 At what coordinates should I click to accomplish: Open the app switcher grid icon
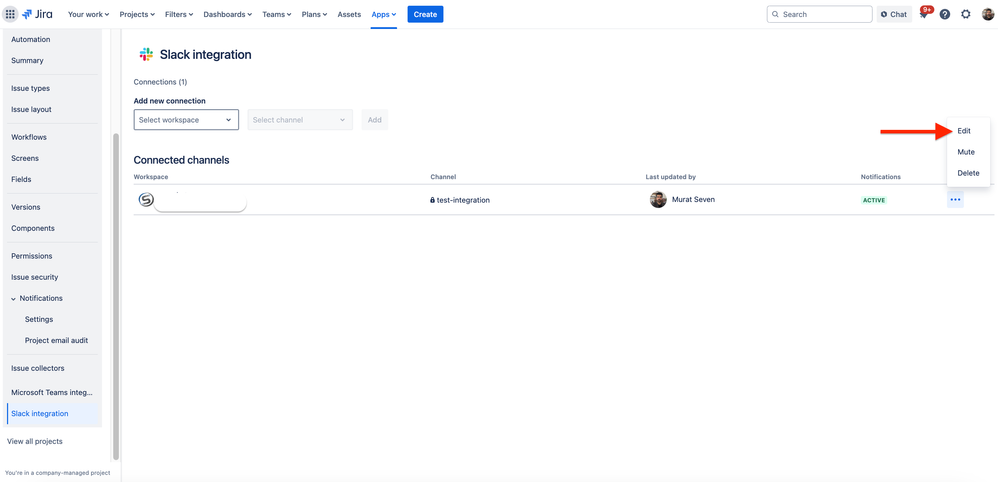tap(10, 14)
